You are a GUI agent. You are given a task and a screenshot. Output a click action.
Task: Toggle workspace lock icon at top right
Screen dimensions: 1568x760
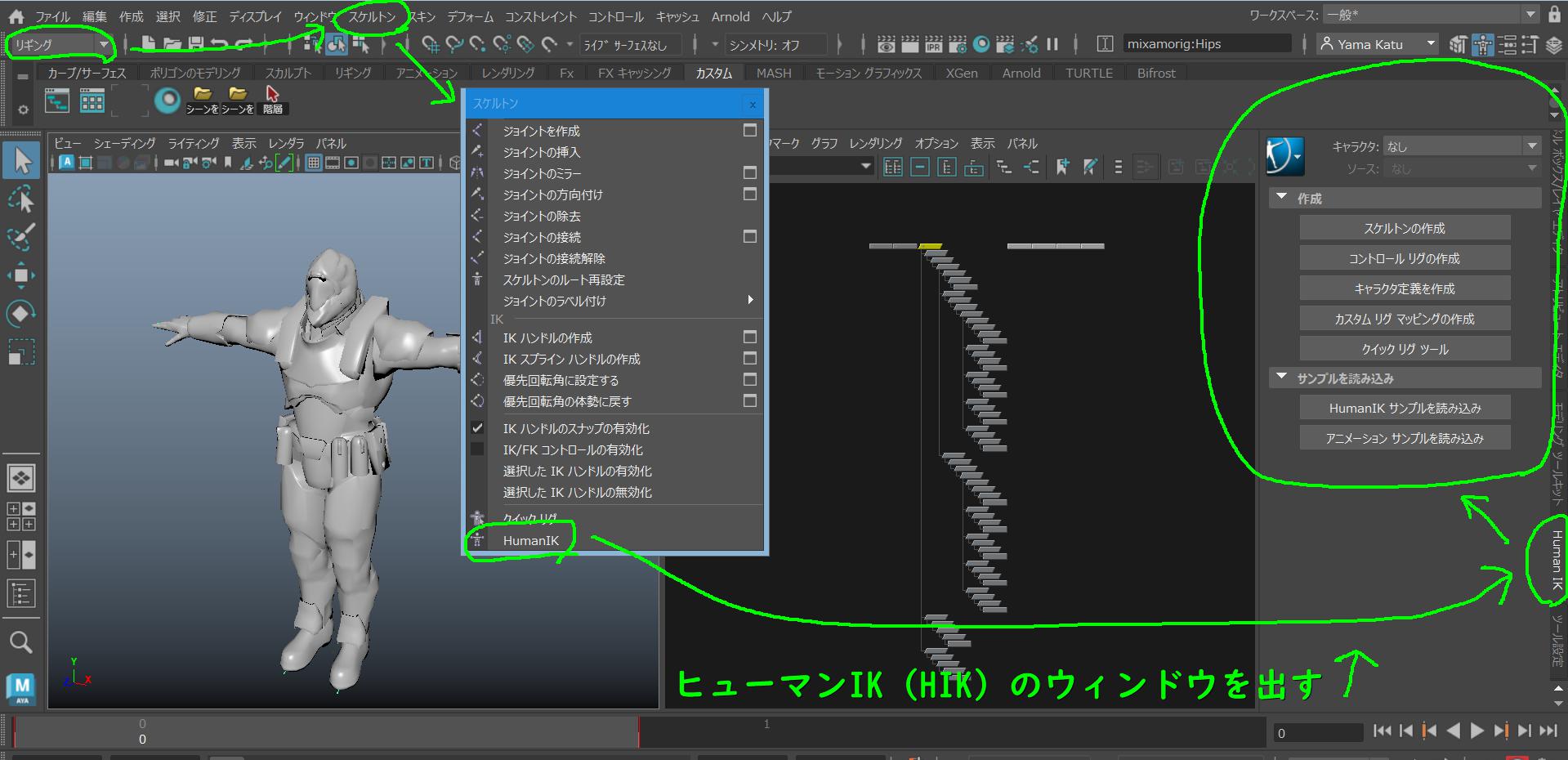1554,14
